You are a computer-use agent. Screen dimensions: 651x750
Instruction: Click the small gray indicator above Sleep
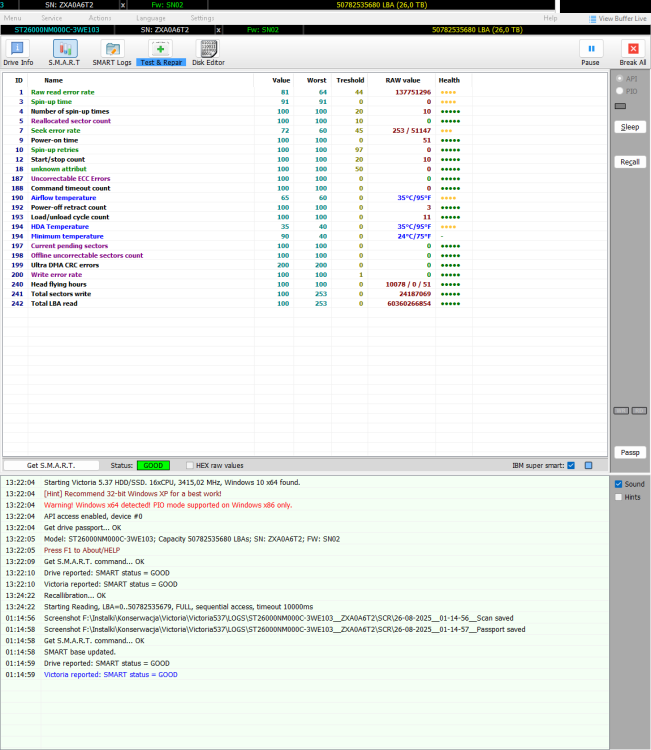pos(620,106)
